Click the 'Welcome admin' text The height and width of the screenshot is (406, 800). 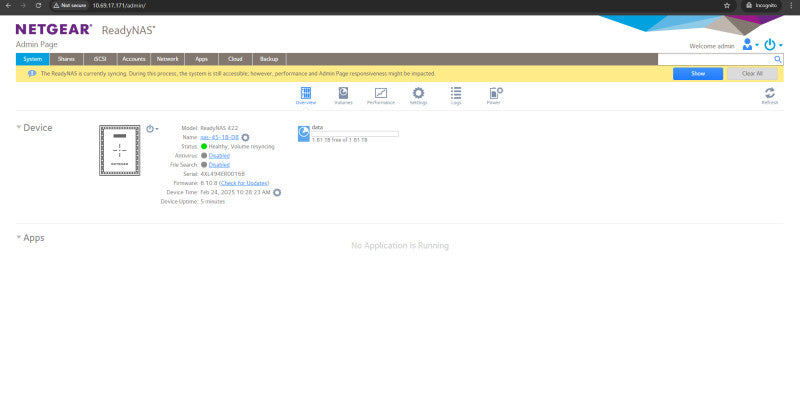coord(712,46)
